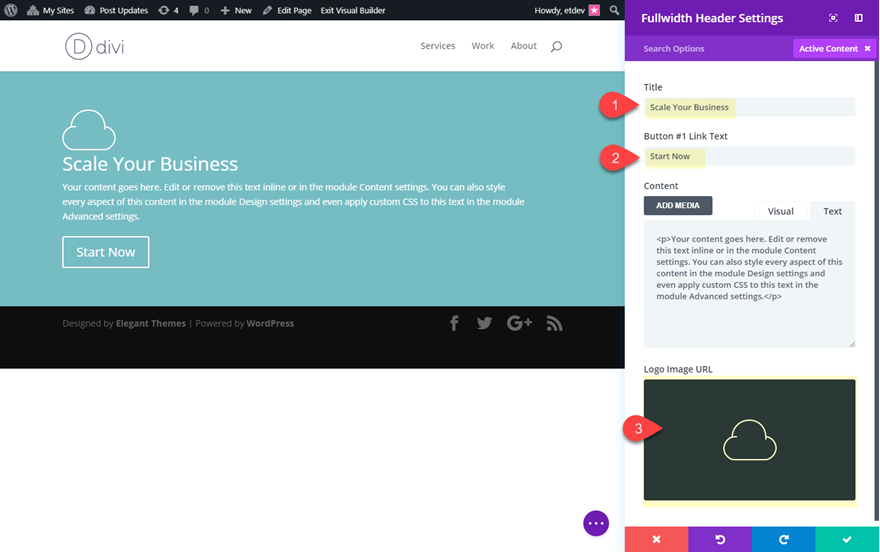Click the ADD MEDIA button

coord(678,205)
